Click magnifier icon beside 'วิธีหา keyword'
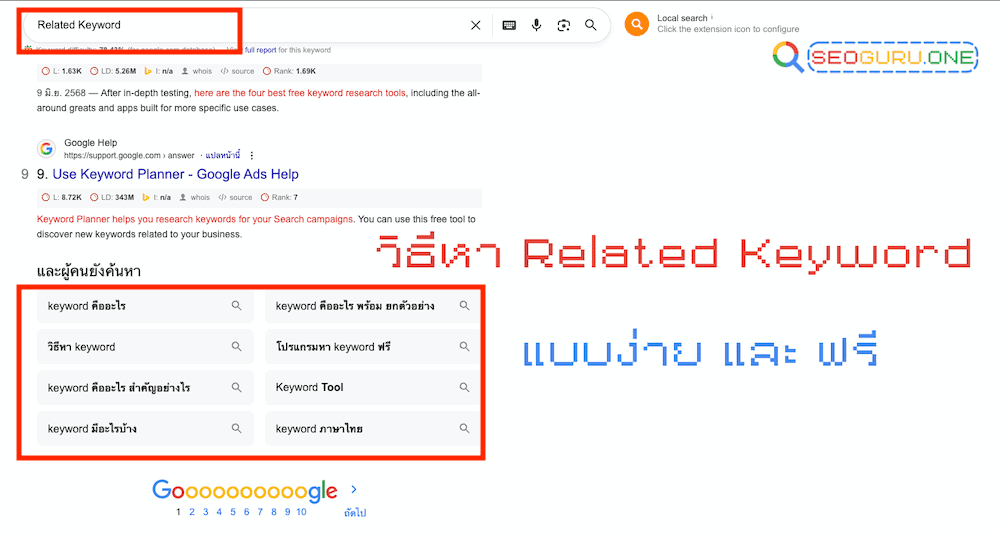1000x535 pixels. point(237,347)
